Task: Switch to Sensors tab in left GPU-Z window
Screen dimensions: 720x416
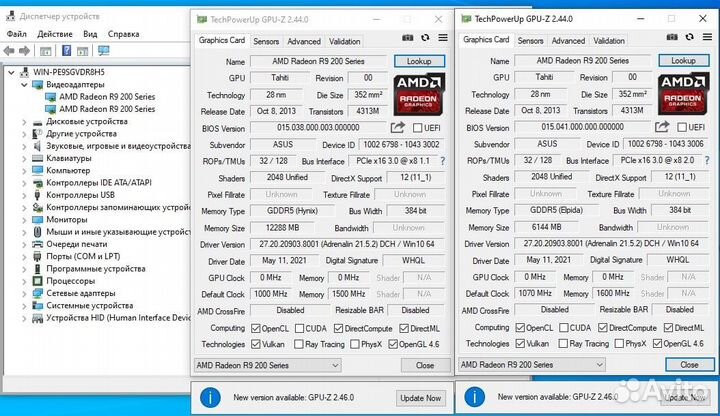Action: point(266,41)
